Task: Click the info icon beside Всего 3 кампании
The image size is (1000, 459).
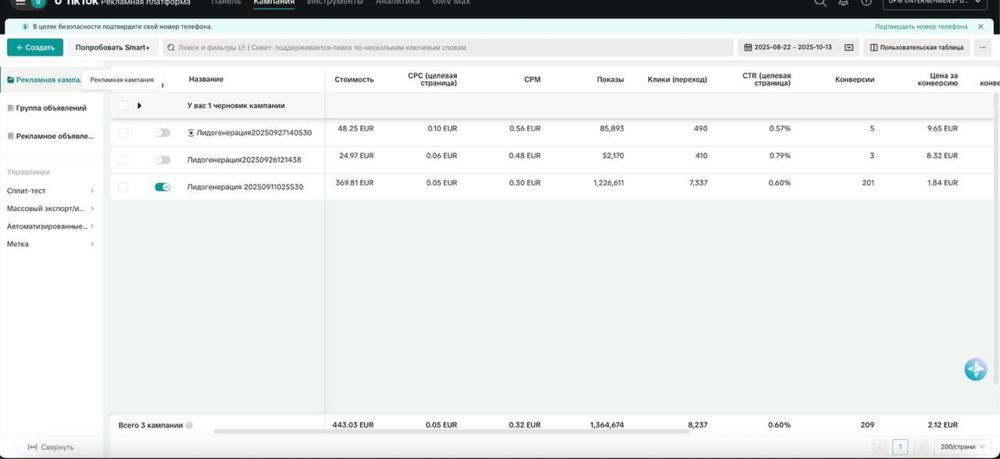Action: click(189, 425)
